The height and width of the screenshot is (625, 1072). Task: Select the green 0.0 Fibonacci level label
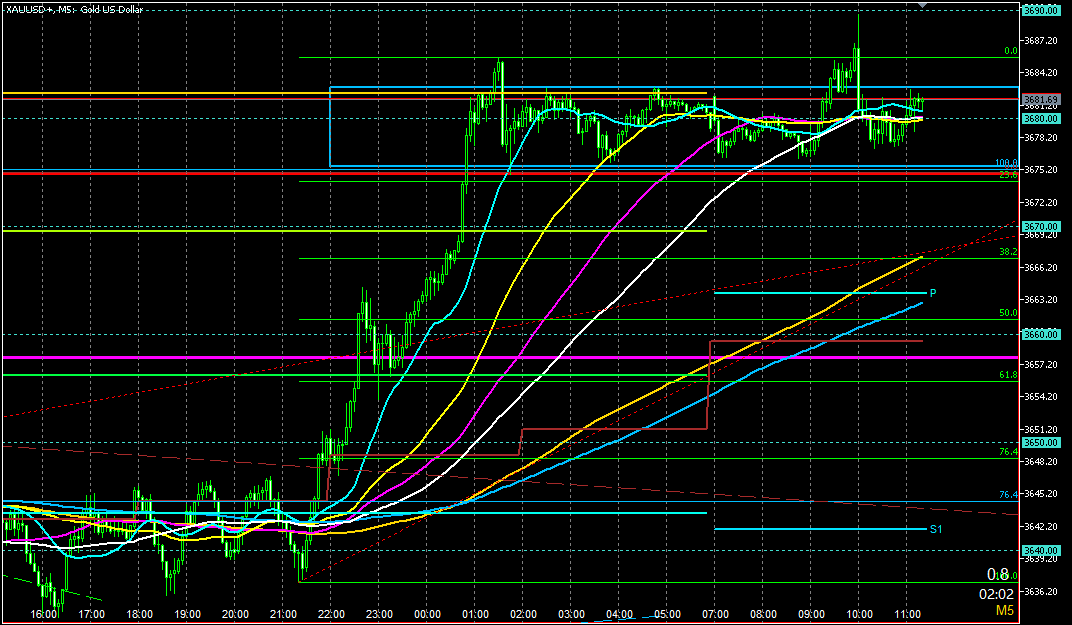(1010, 51)
